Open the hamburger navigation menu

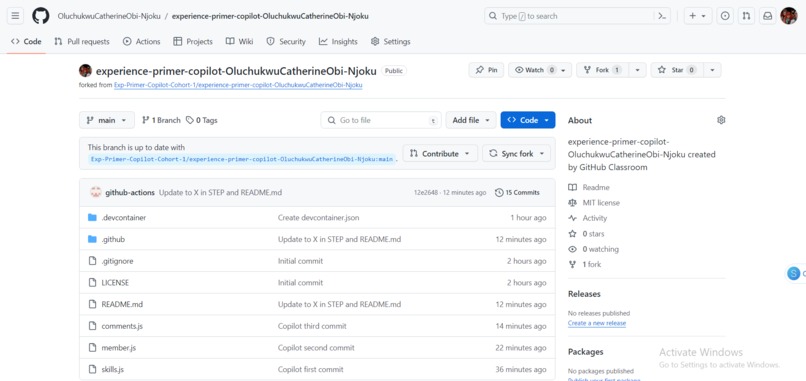(15, 16)
